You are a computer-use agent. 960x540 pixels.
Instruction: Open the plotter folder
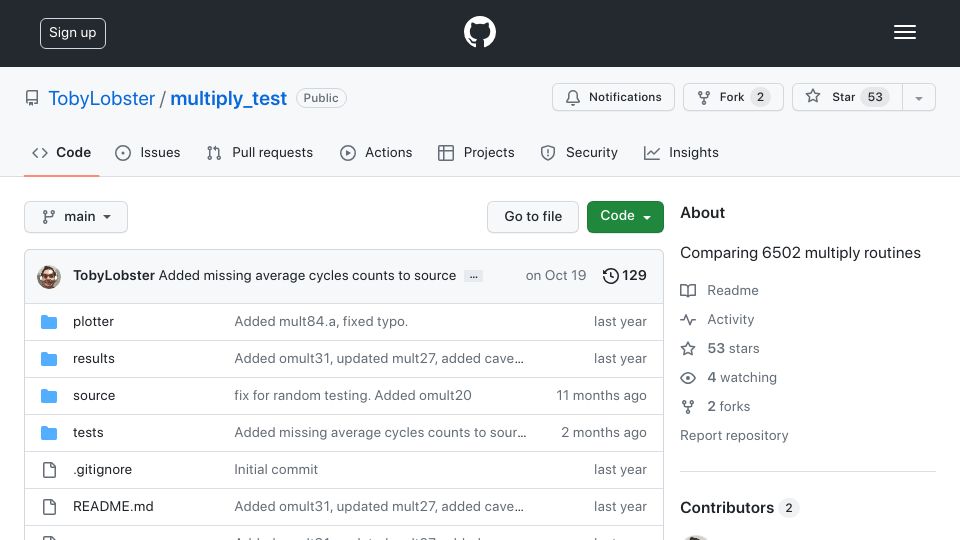point(93,321)
